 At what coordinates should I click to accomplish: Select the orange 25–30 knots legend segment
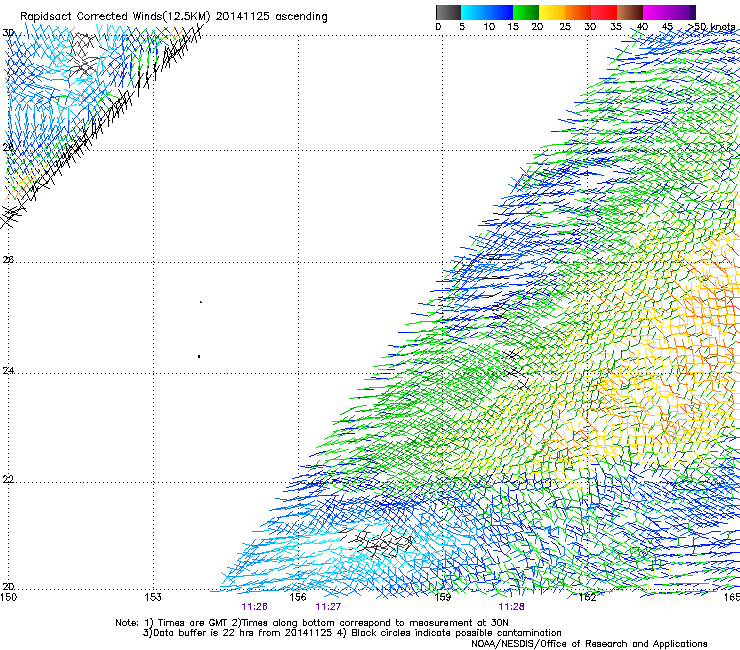[578, 12]
